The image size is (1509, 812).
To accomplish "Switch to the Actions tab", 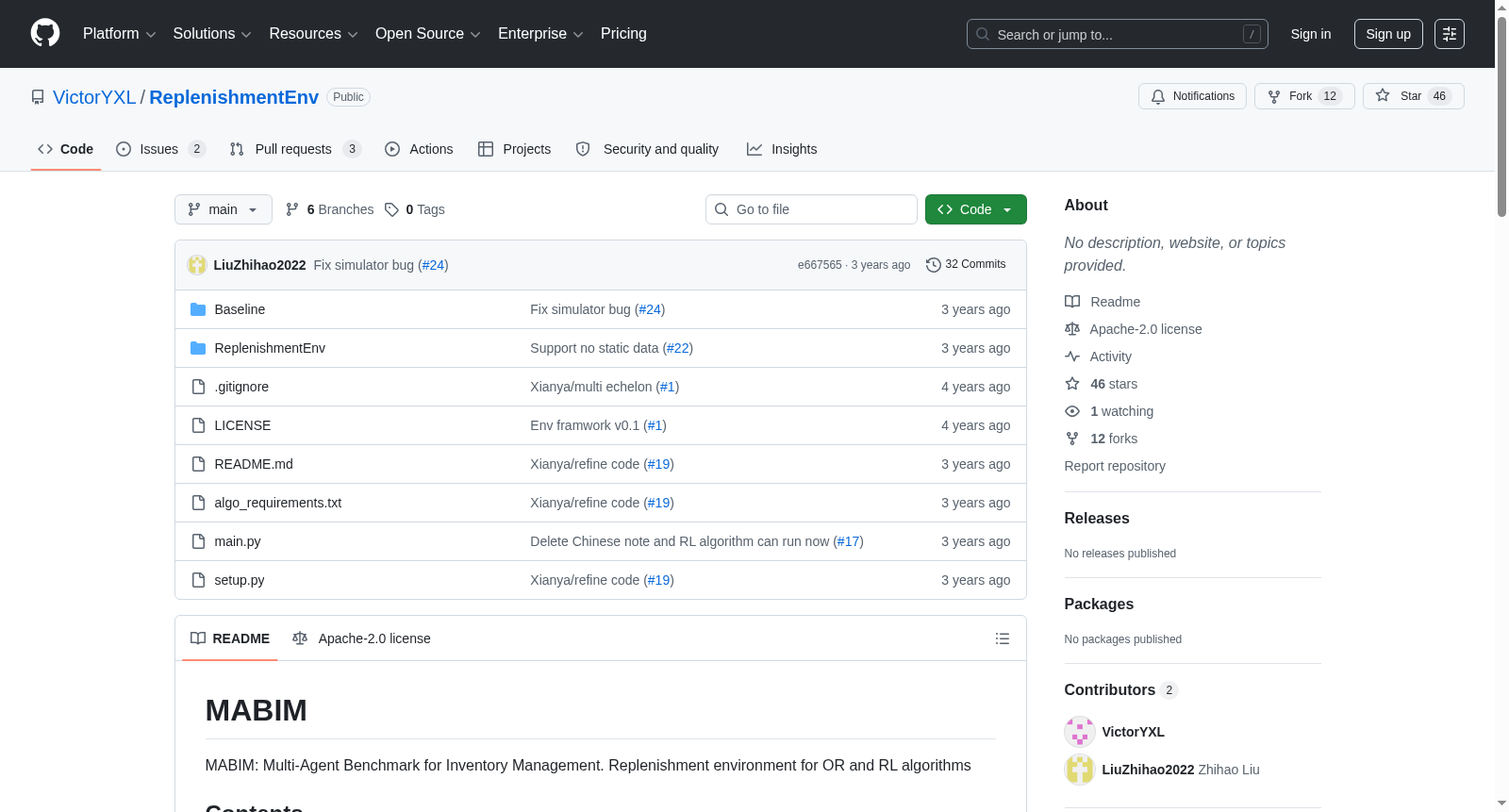I will pos(419,149).
